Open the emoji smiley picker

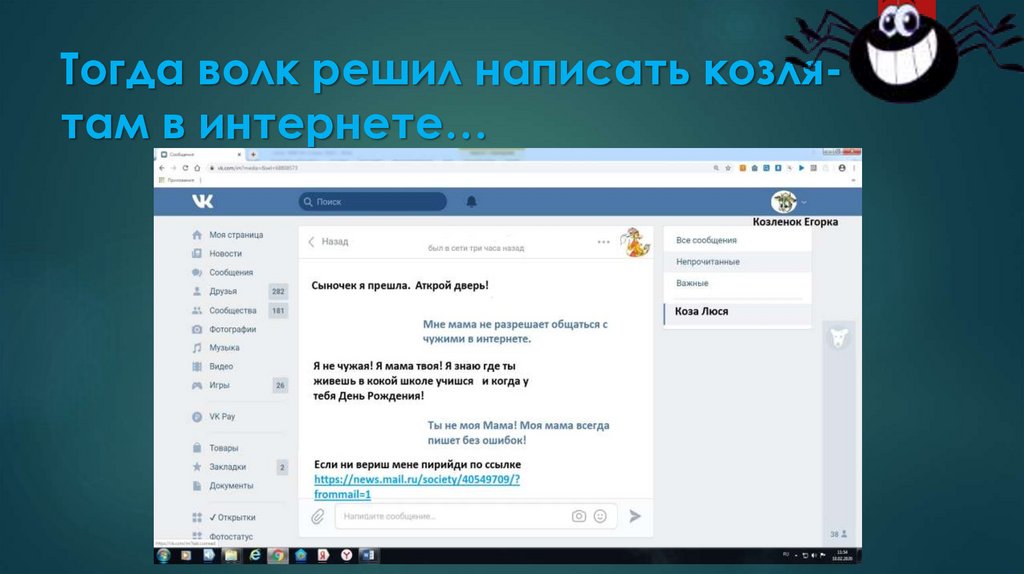pyautogui.click(x=600, y=517)
